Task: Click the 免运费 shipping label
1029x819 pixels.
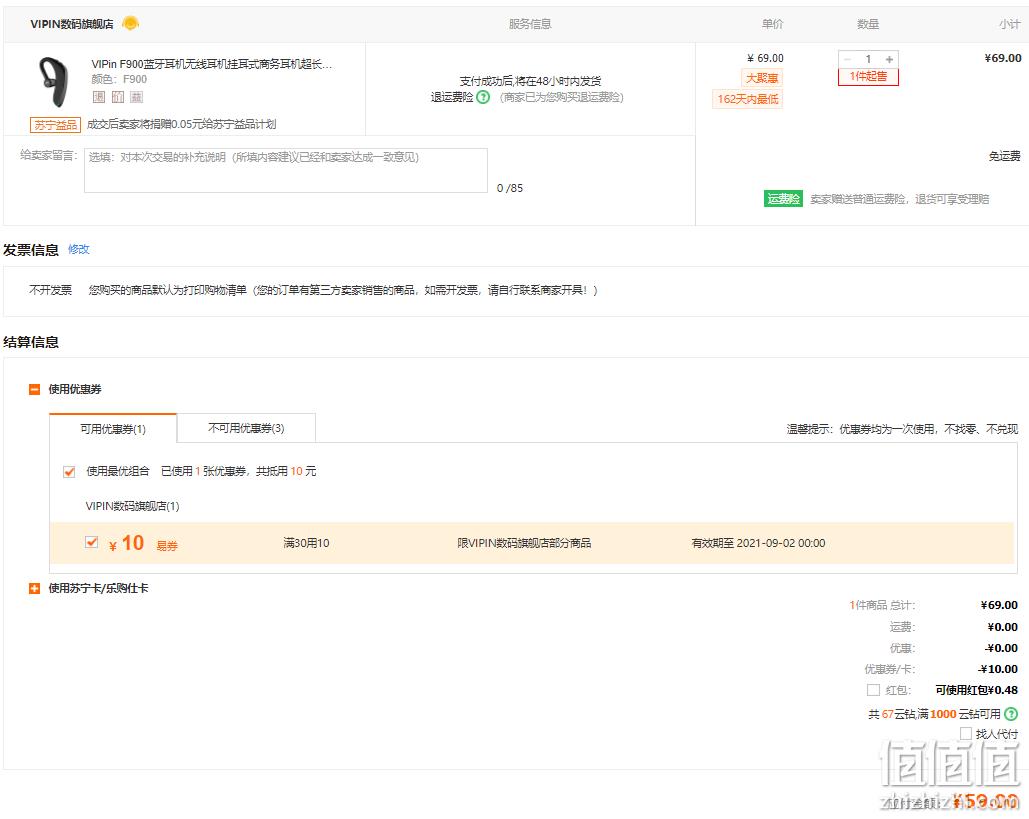Action: coord(1005,156)
